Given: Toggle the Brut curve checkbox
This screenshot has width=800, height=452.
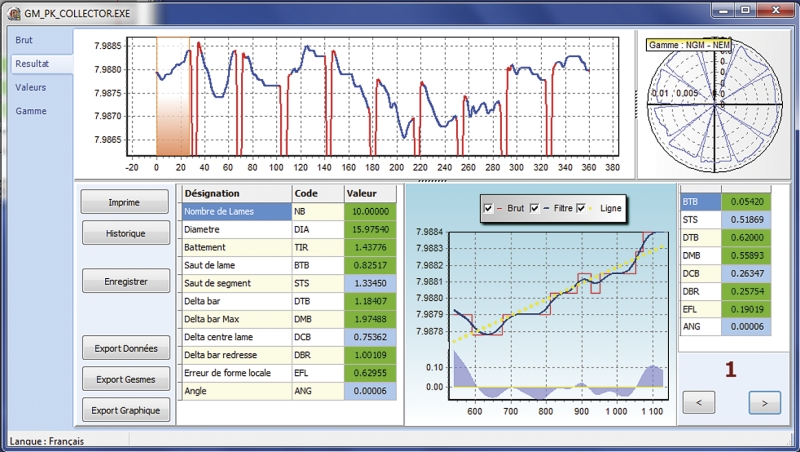Looking at the screenshot, I should 489,208.
